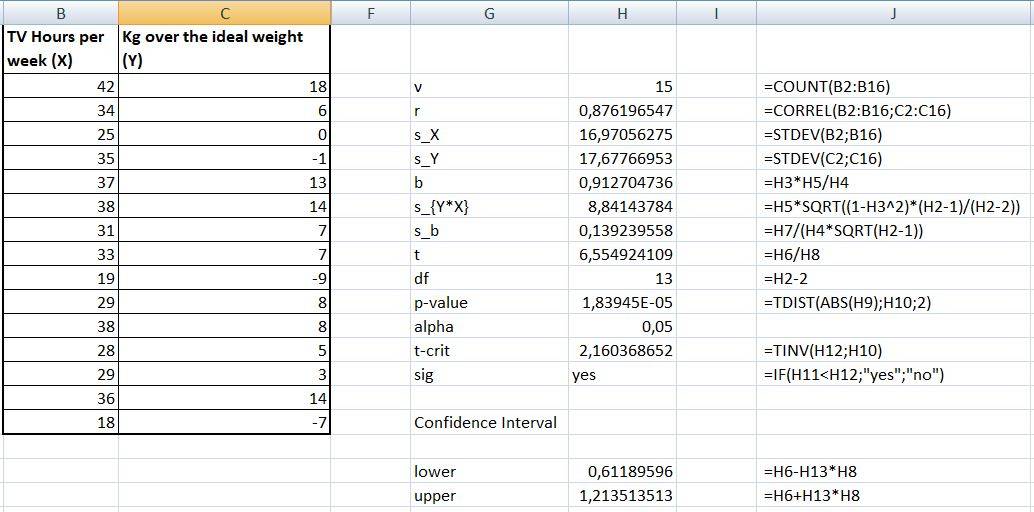1034x512 pixels.
Task: Select the "p-value" label cell
Action: (489, 303)
